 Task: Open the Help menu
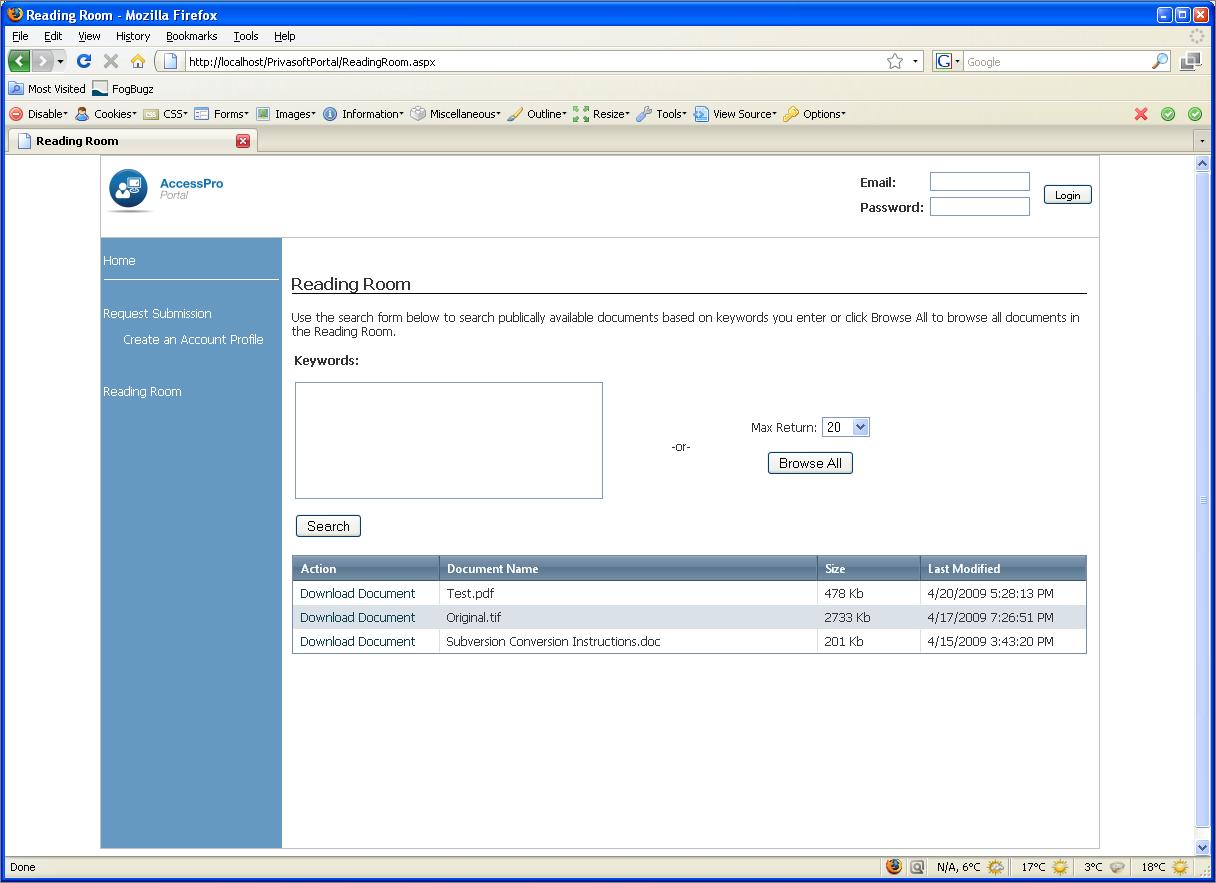[x=285, y=36]
